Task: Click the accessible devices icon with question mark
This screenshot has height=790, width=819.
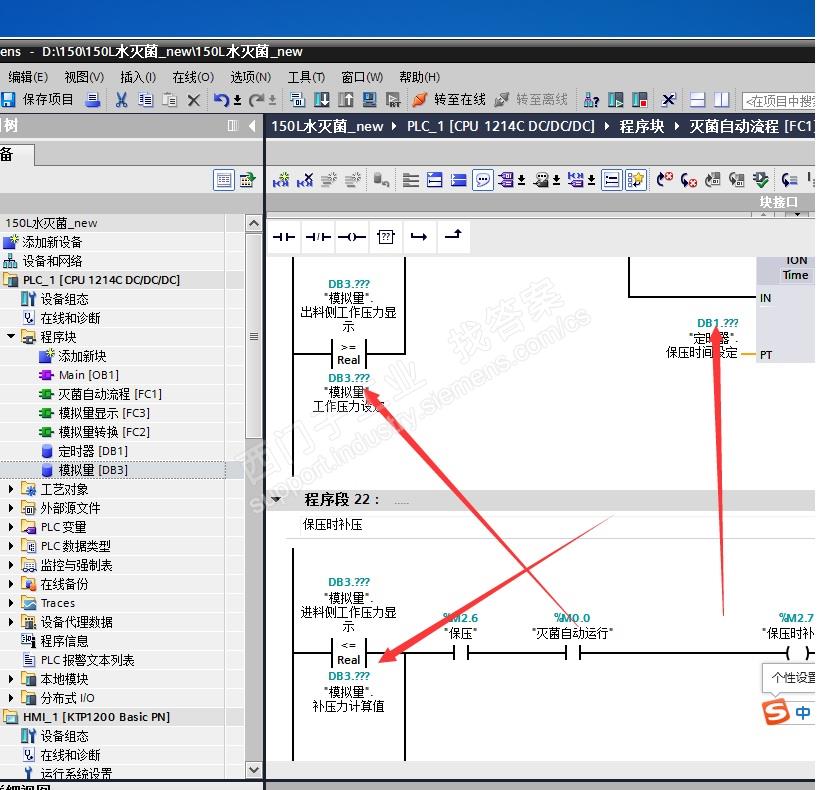Action: coord(591,99)
